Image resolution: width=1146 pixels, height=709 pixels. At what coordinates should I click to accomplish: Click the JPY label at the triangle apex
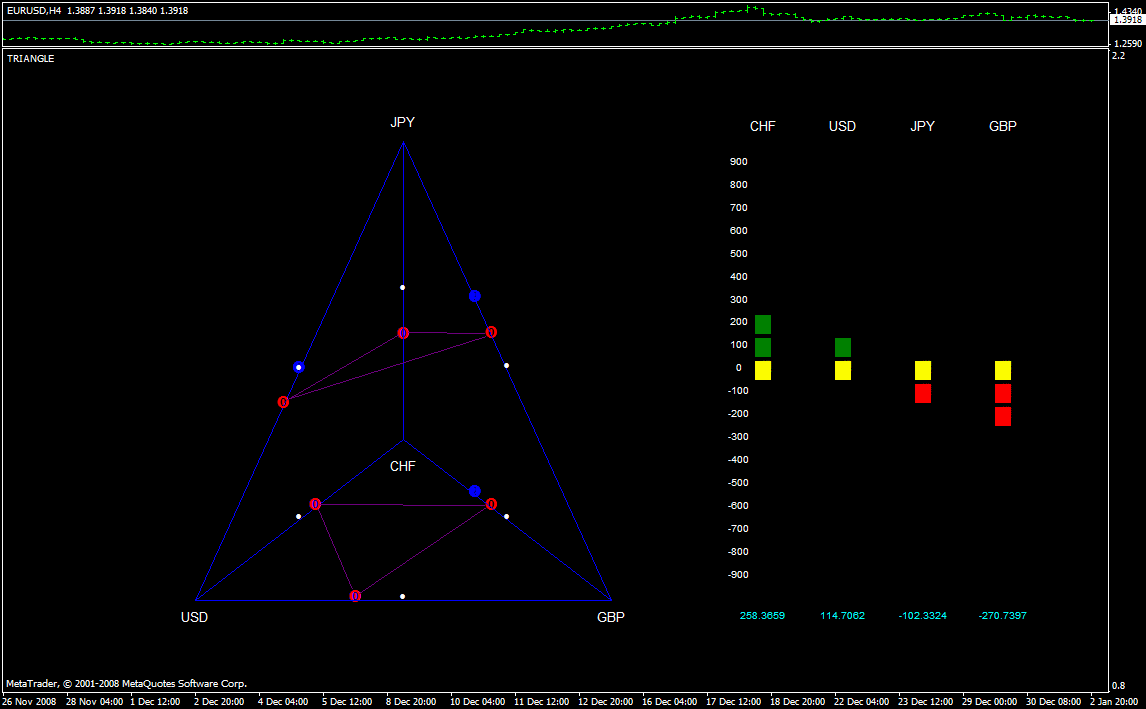[403, 123]
